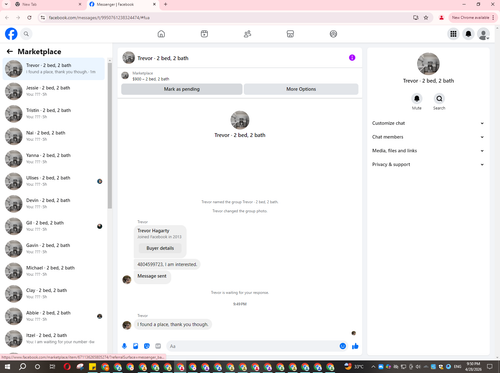Open the Reels video icon
500x373 pixels.
[x=204, y=34]
